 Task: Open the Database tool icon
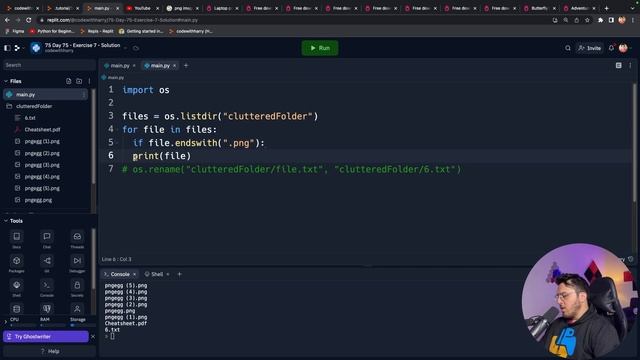tap(16, 309)
